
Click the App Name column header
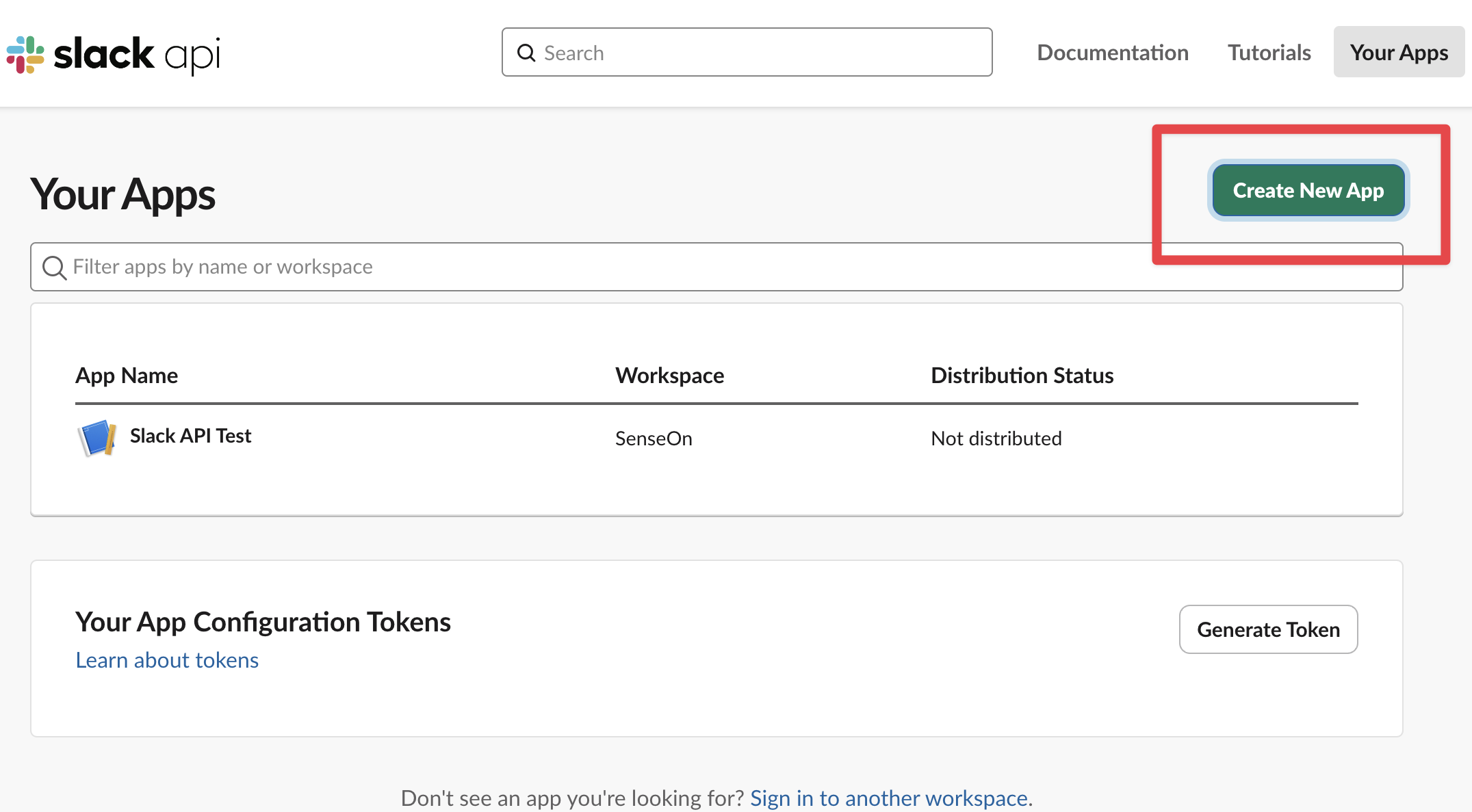(x=127, y=376)
